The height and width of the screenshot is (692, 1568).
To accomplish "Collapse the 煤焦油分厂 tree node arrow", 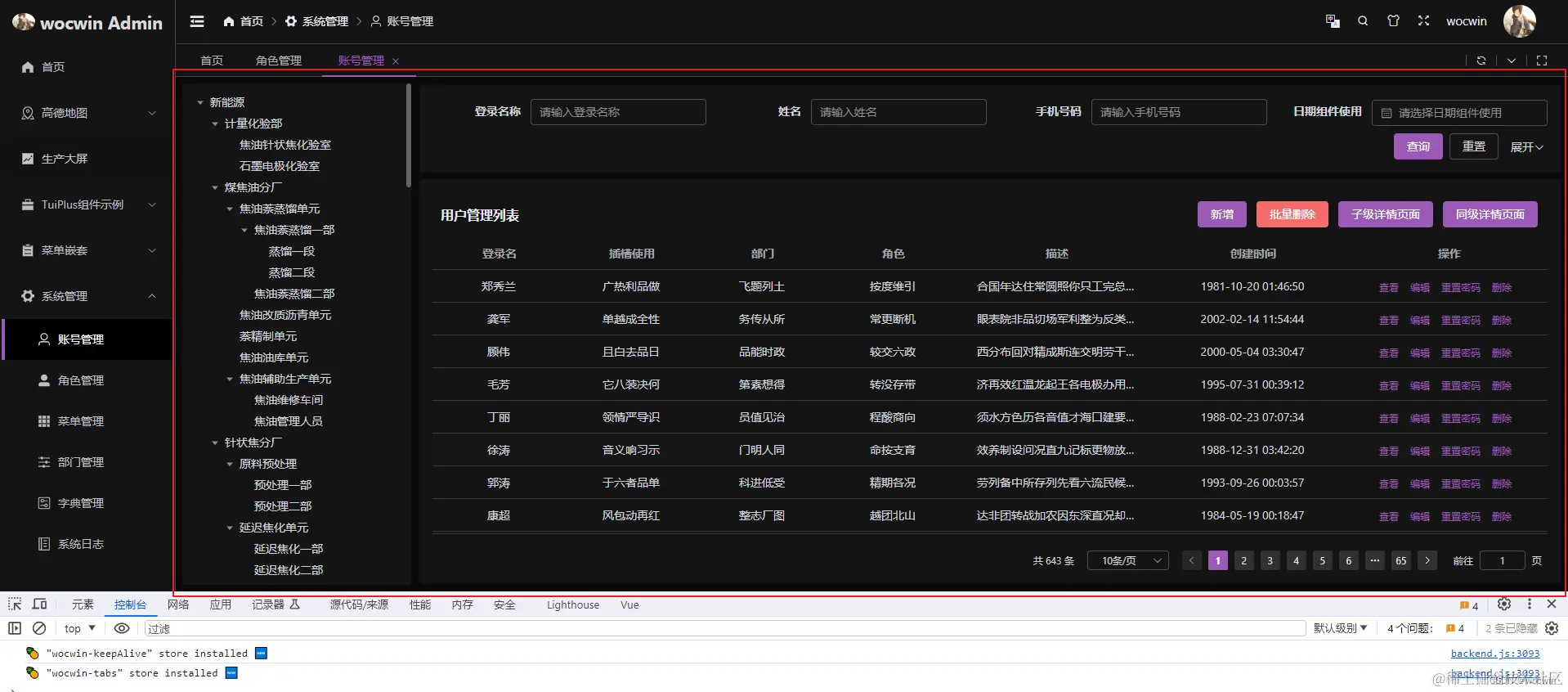I will coord(215,187).
